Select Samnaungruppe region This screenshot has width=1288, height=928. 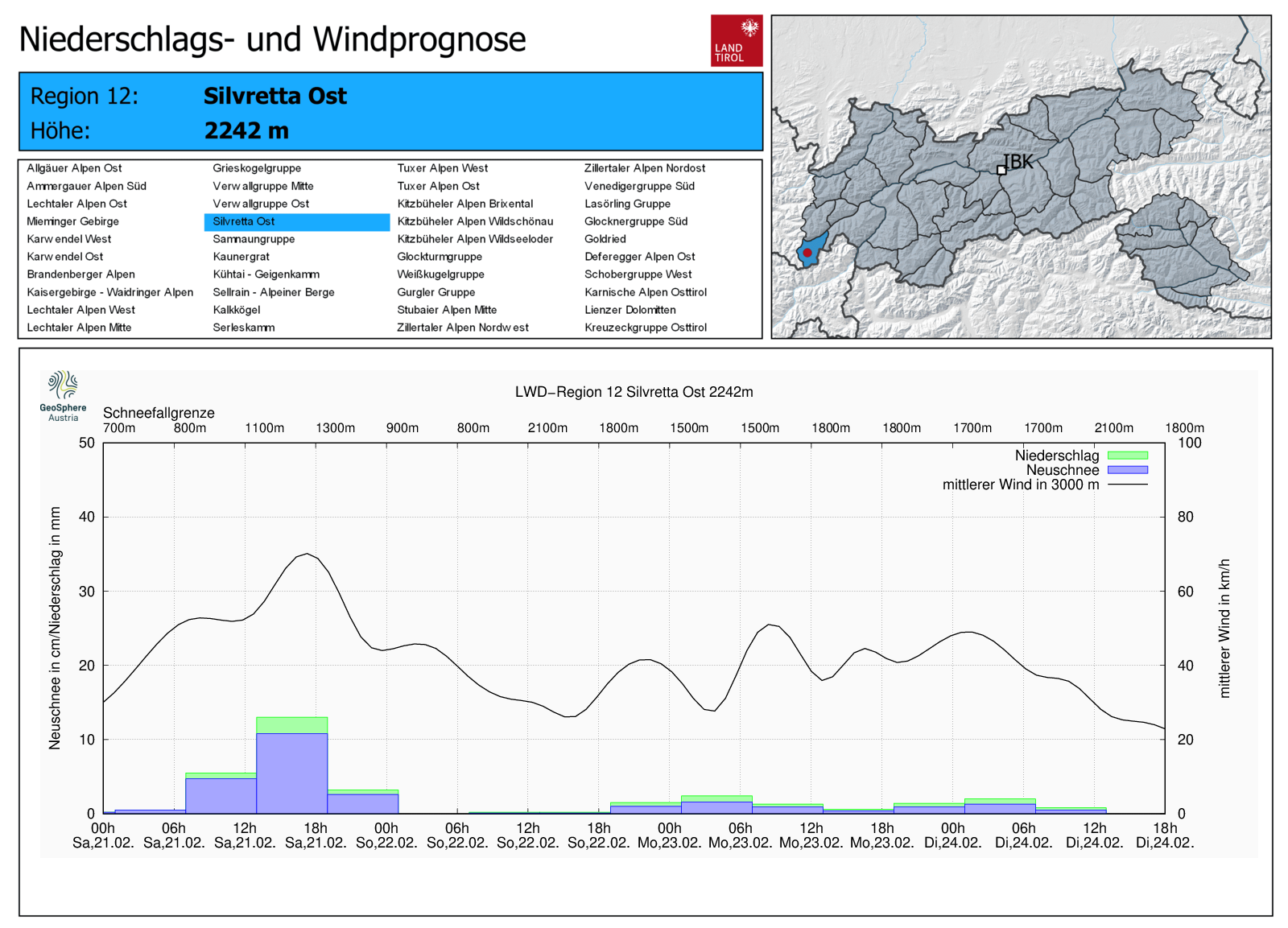point(254,239)
